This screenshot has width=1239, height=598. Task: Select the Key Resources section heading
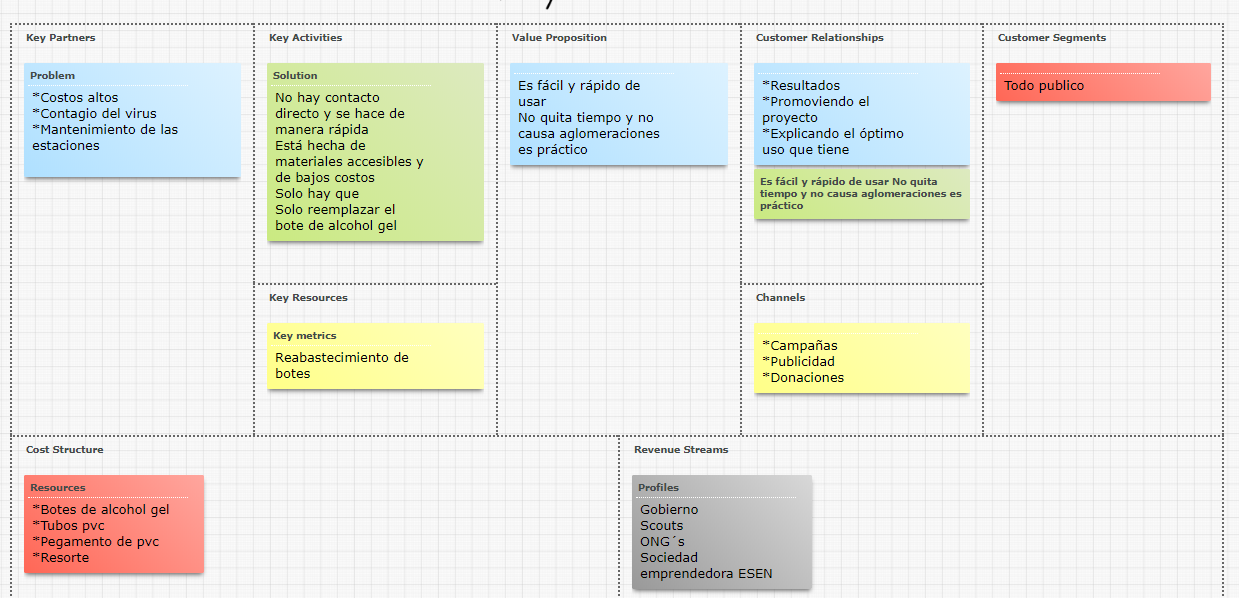308,298
